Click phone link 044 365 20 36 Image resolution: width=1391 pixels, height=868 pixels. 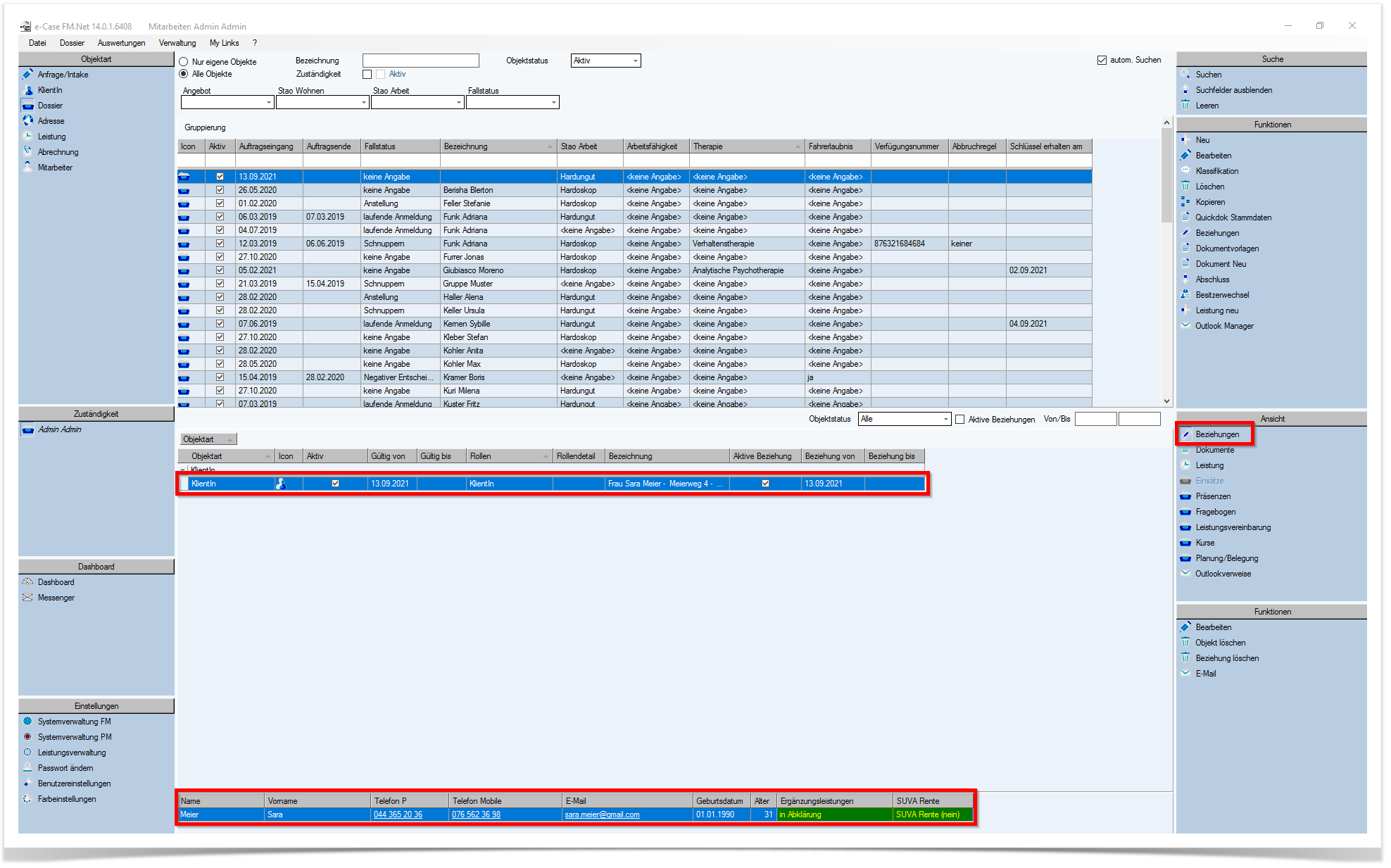[398, 814]
